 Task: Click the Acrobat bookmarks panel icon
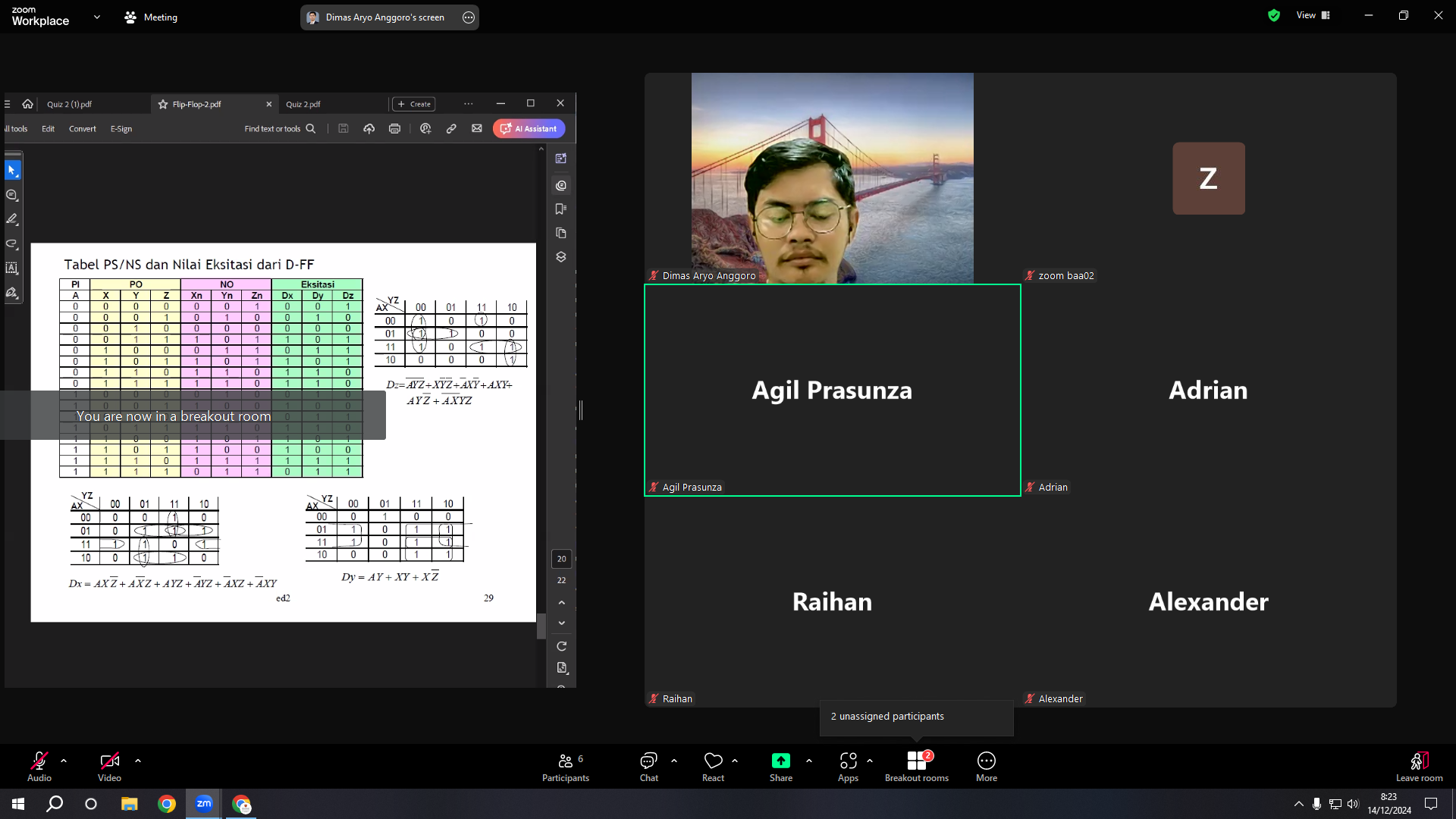click(x=561, y=209)
